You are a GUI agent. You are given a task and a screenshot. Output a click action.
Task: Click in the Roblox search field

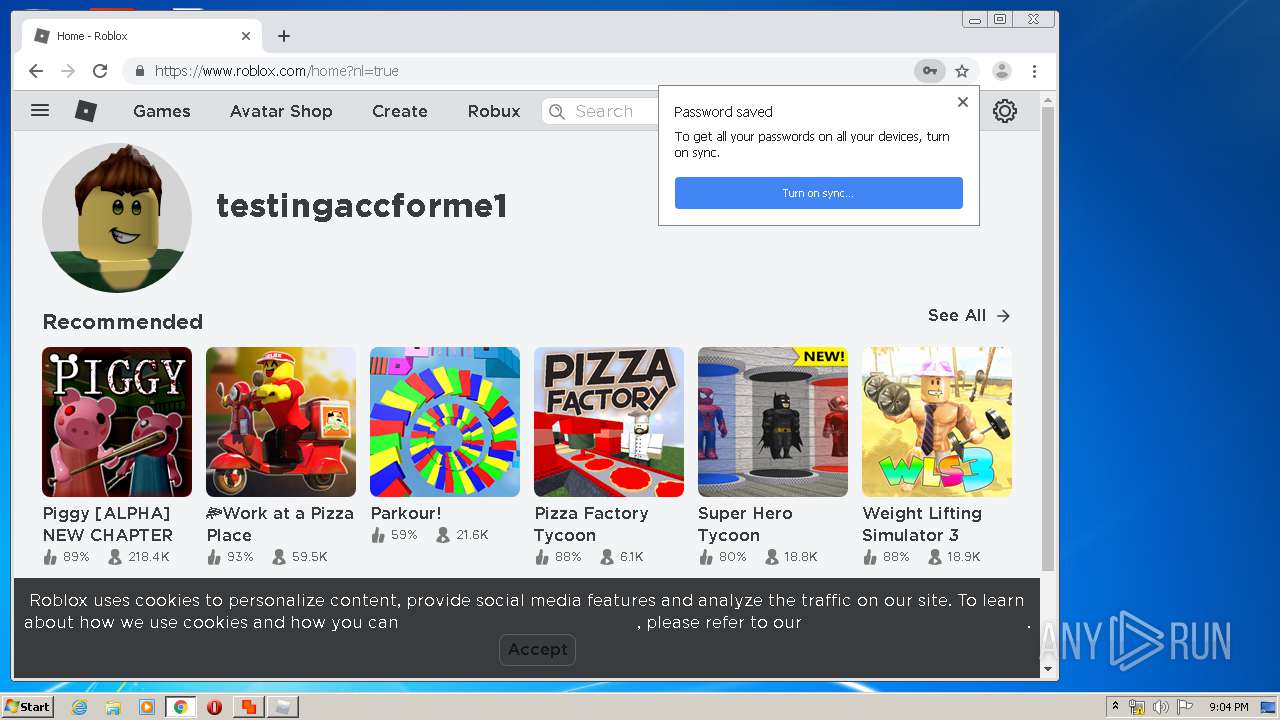600,111
